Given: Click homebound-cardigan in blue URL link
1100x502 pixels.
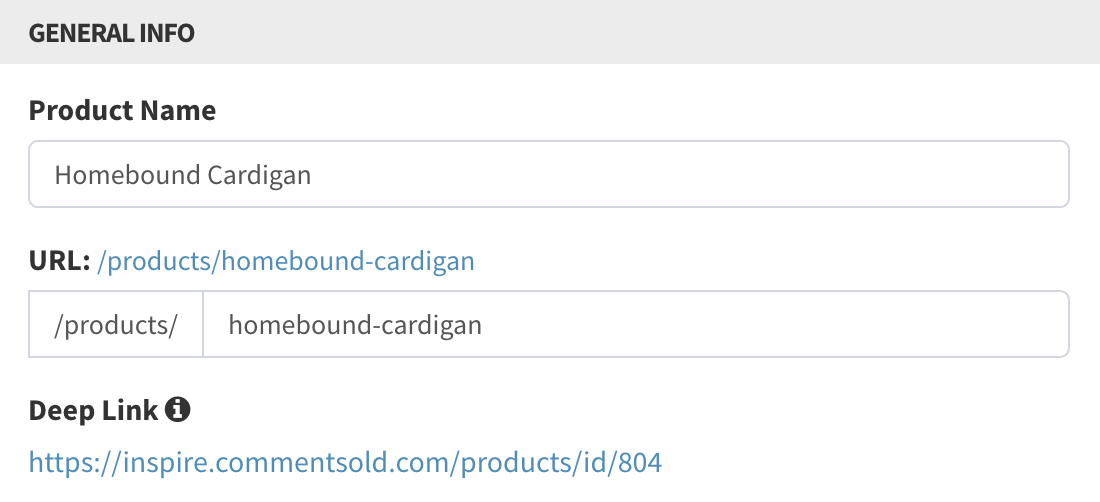Looking at the screenshot, I should point(347,261).
